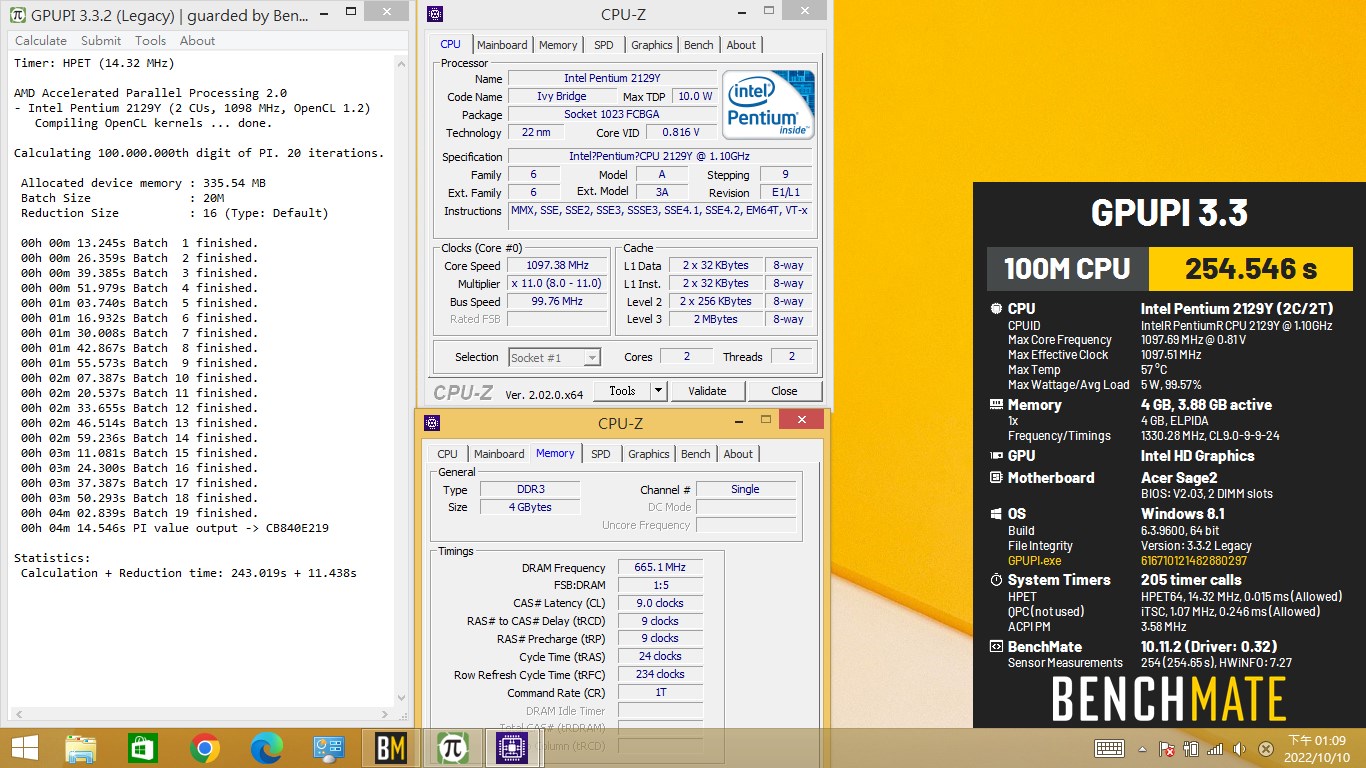Show hidden tray icons arrow
The height and width of the screenshot is (768, 1366).
(1143, 749)
